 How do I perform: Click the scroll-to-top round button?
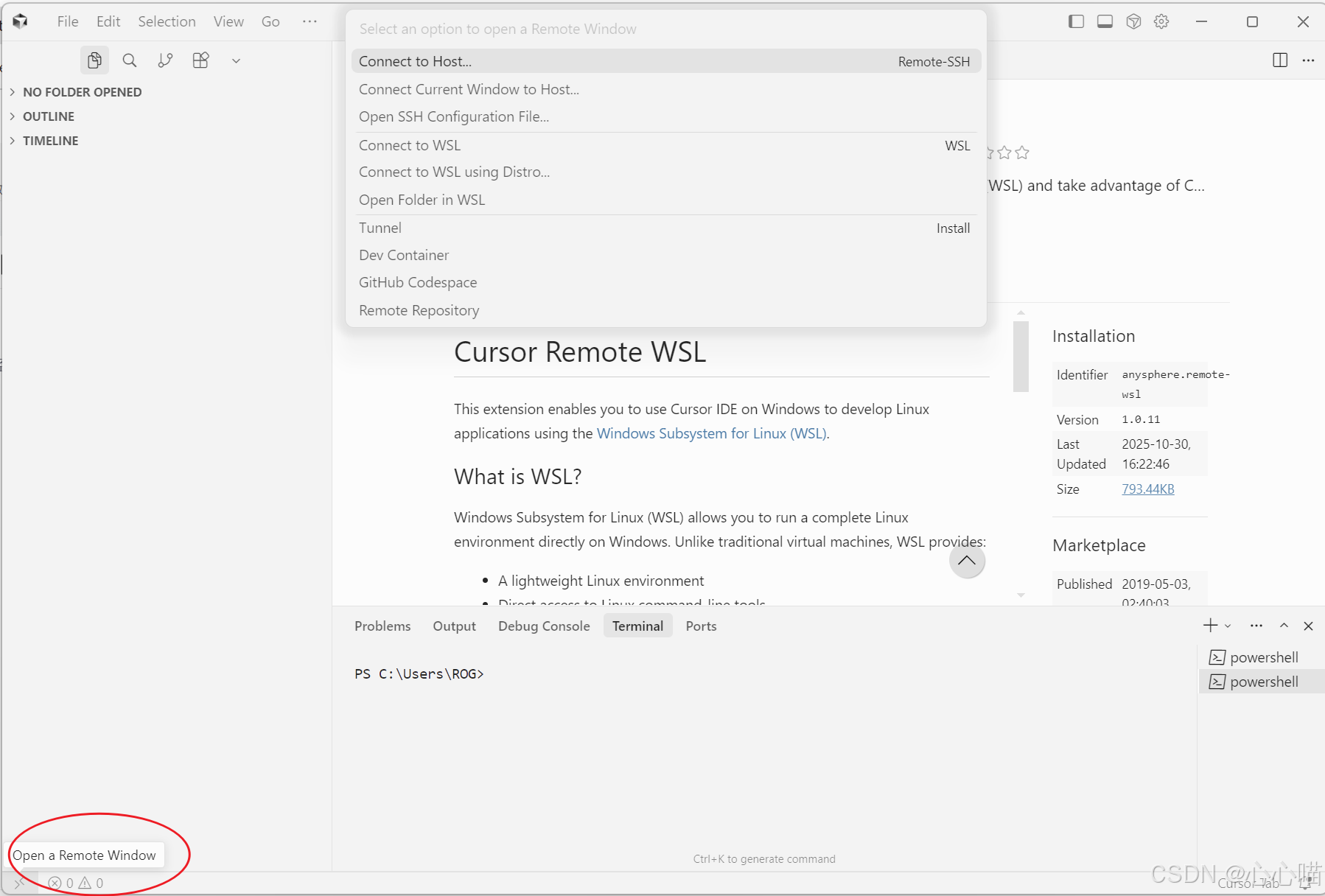pos(967,561)
